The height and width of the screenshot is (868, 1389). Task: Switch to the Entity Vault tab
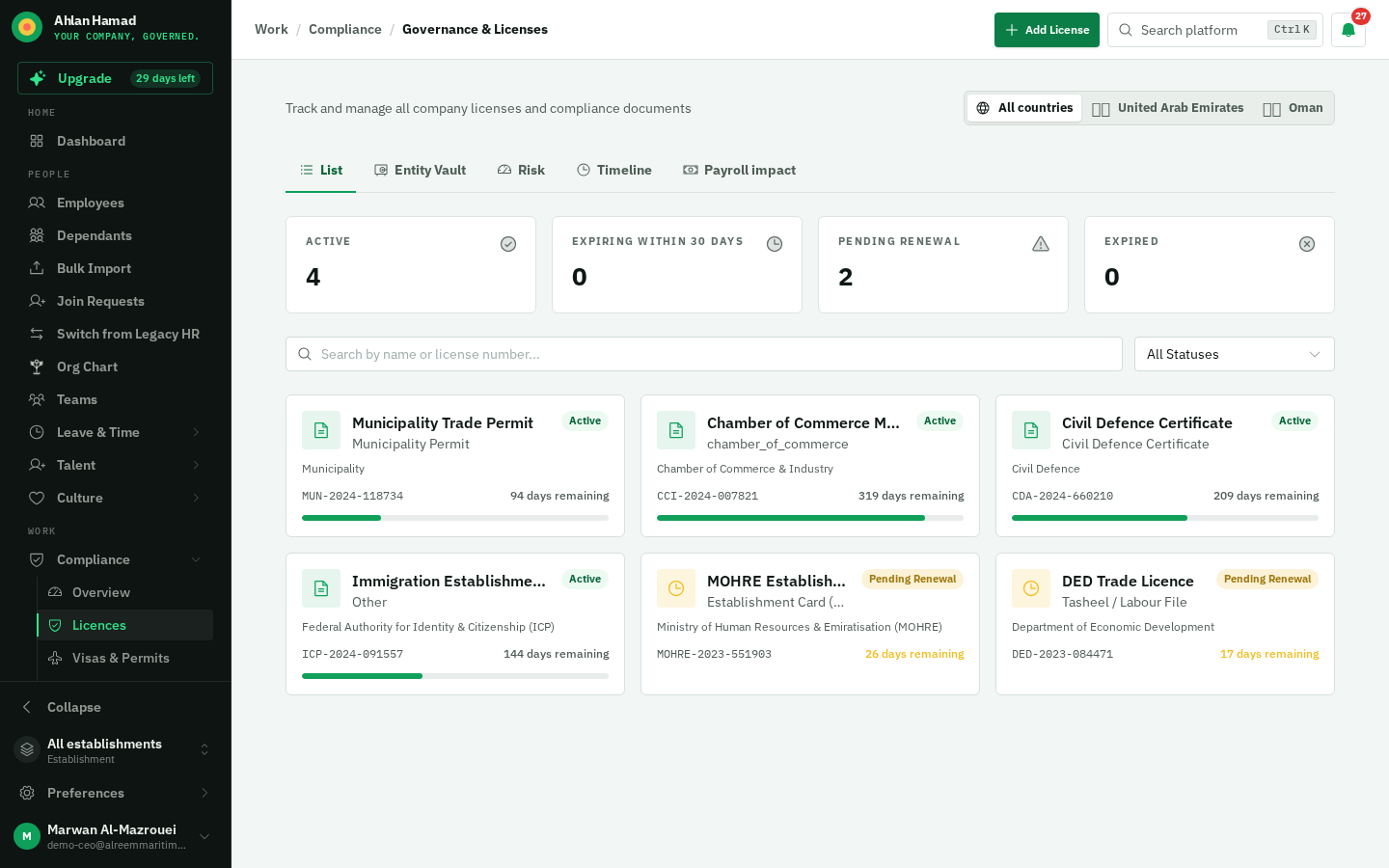coord(421,170)
